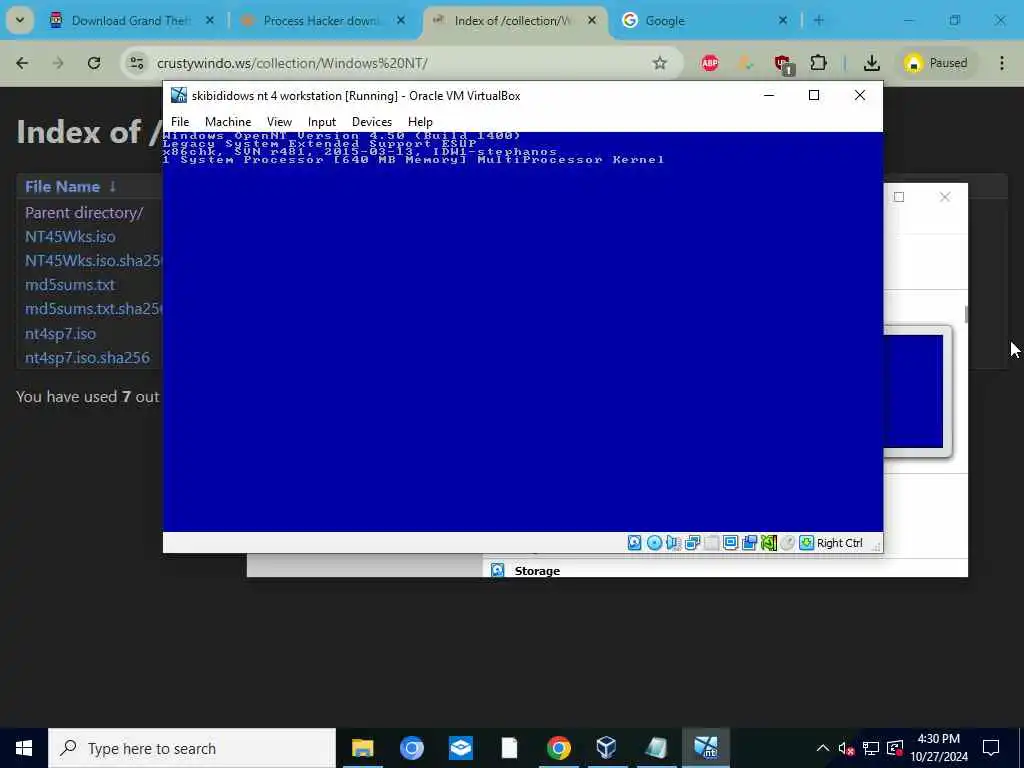This screenshot has width=1024, height=768.
Task: Click the greyed CPU indicator in VirtualBox status bar
Action: tap(788, 543)
